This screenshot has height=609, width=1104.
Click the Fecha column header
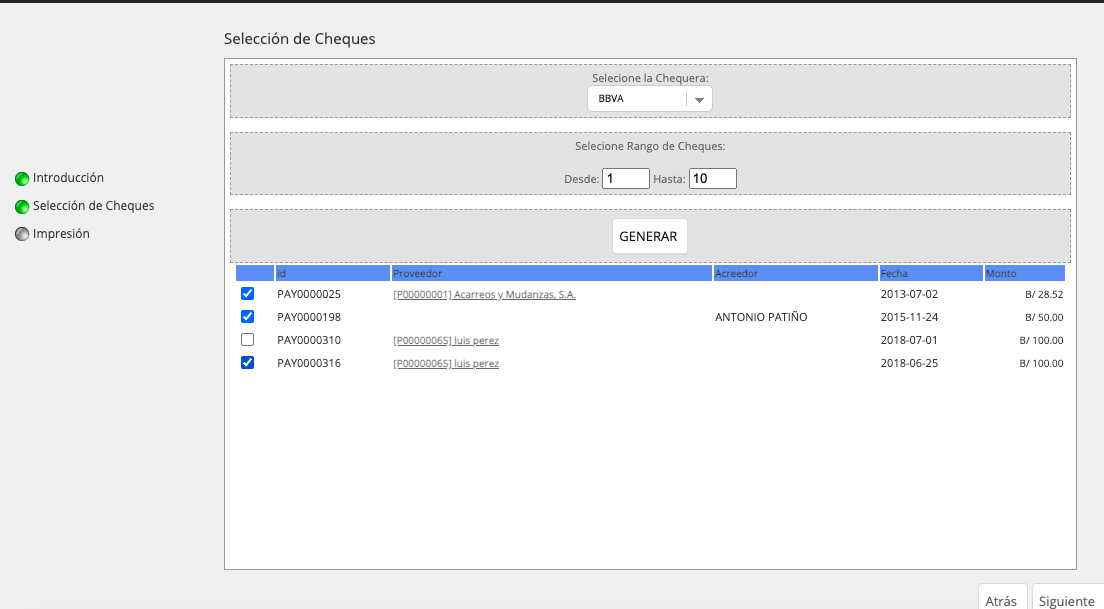point(931,273)
